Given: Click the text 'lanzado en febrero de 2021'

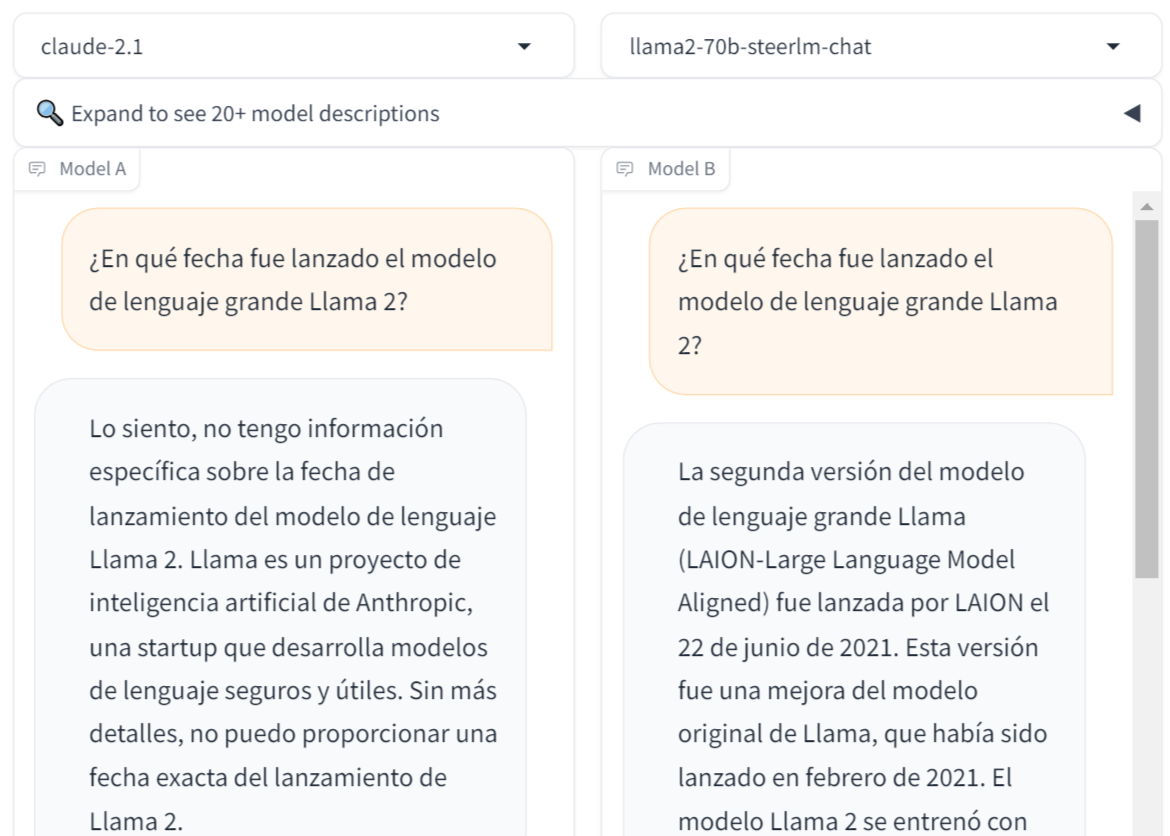Looking at the screenshot, I should click(828, 778).
